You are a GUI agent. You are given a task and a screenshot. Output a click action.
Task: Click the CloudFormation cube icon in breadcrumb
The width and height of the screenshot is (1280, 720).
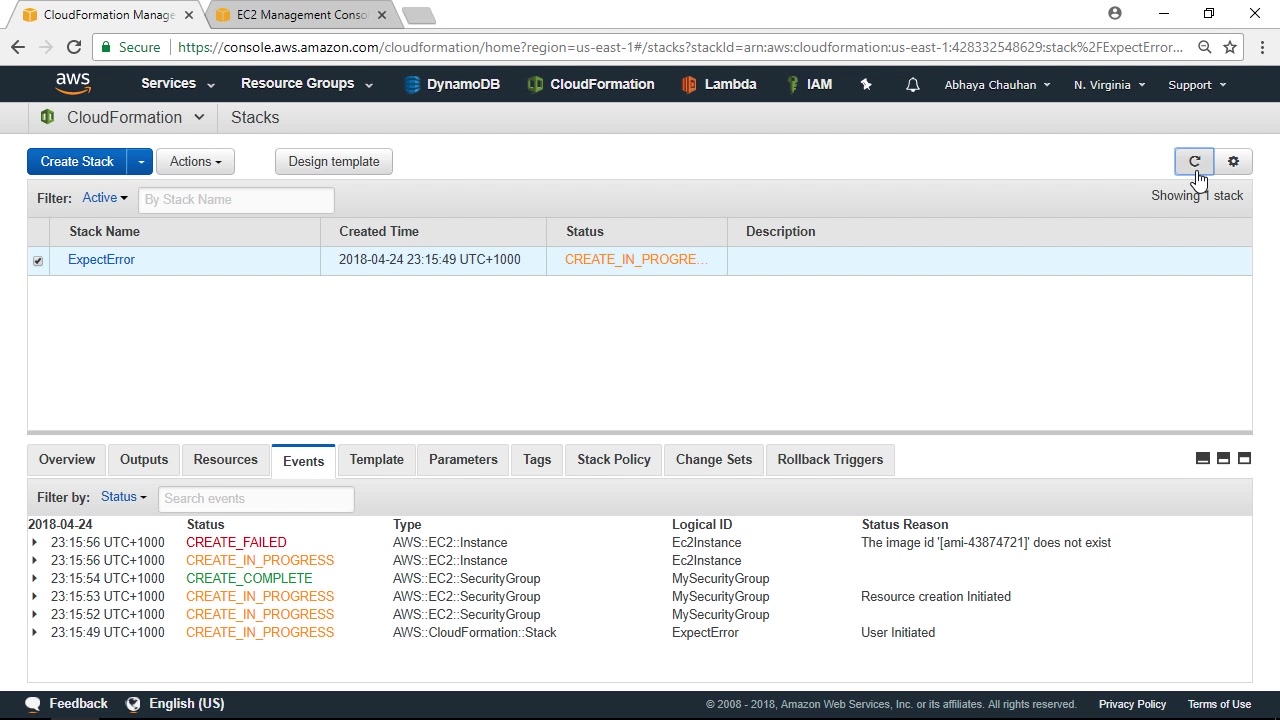[x=47, y=117]
